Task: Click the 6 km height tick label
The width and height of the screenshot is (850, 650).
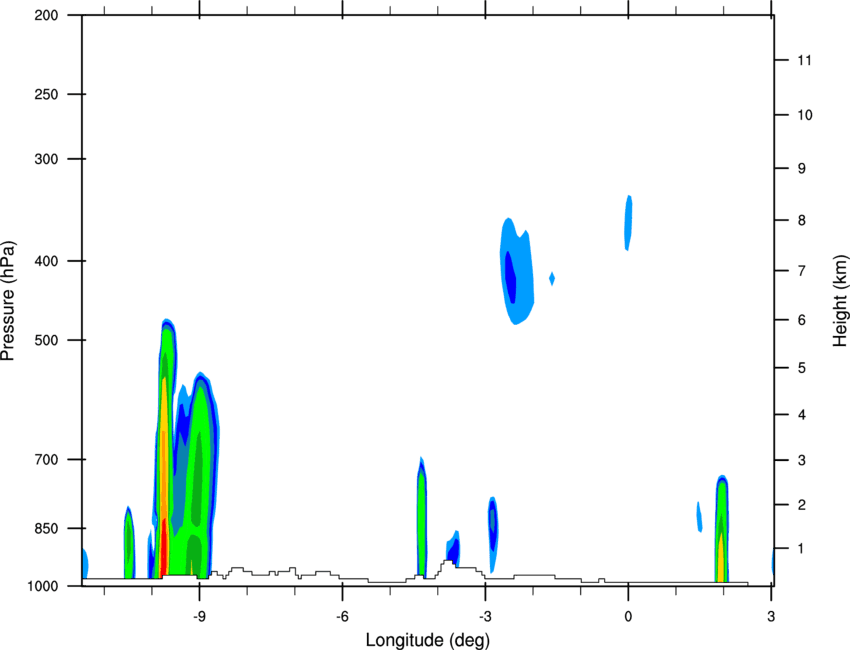Action: [801, 320]
